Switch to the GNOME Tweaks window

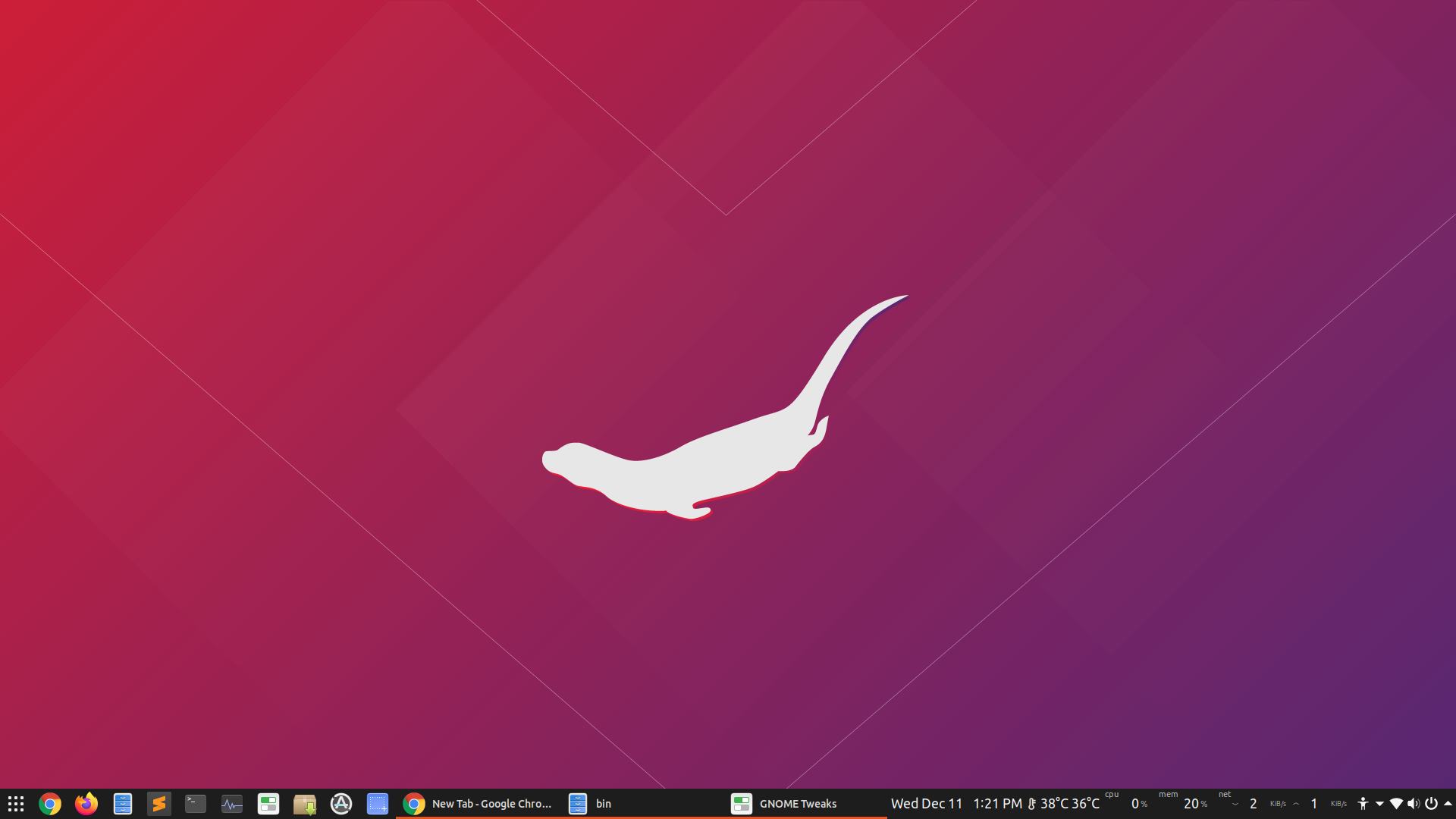click(x=785, y=804)
